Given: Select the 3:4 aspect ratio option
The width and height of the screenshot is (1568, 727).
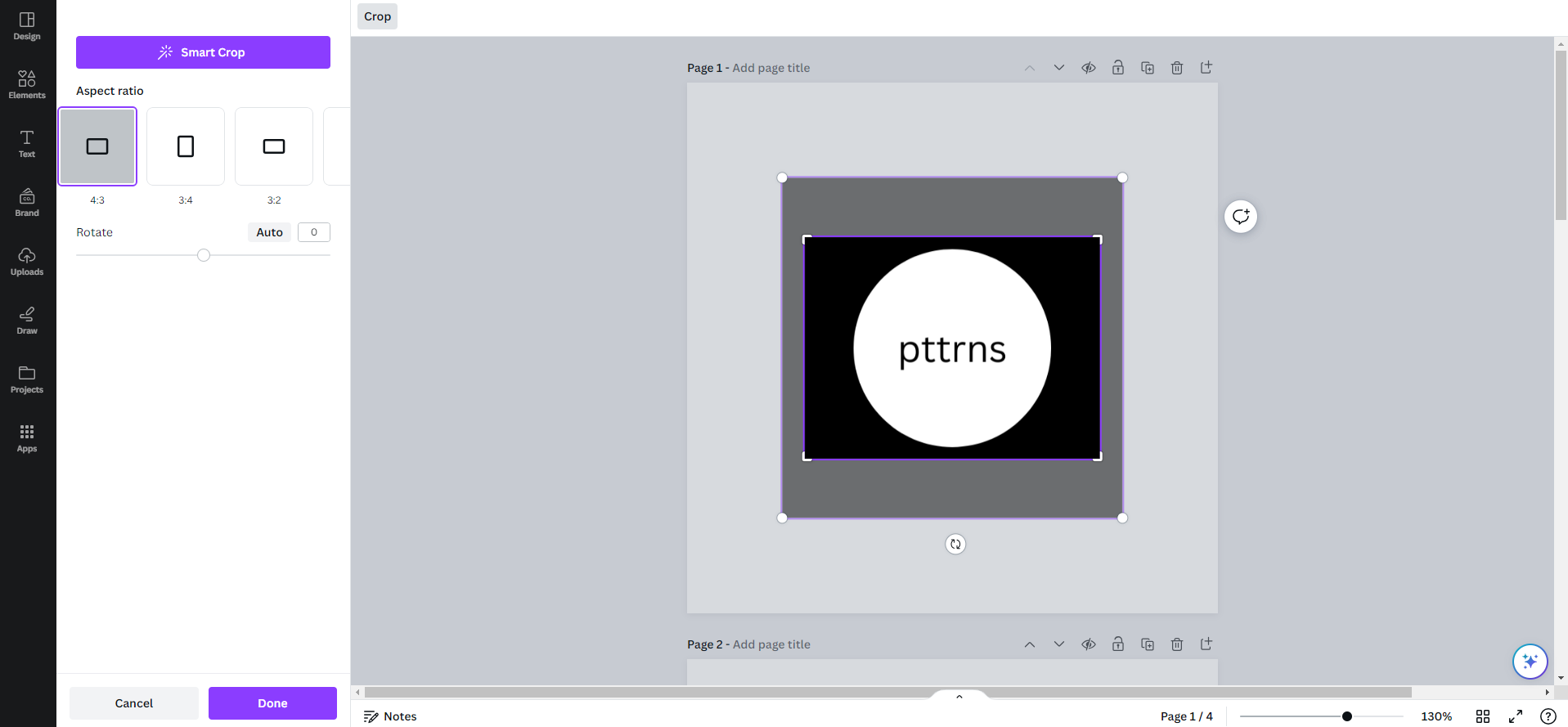Looking at the screenshot, I should click(x=186, y=146).
